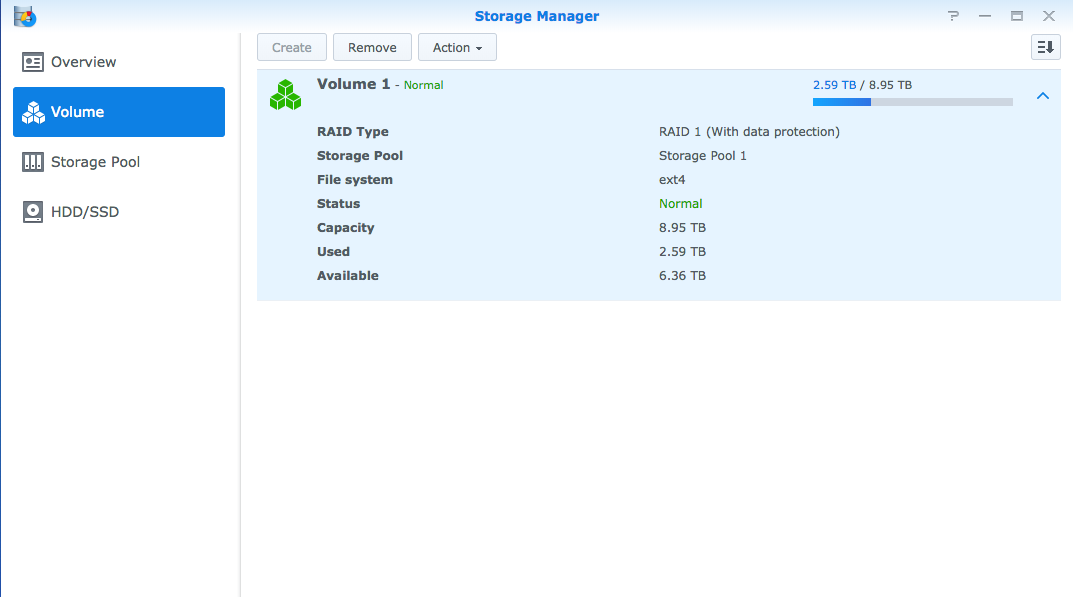Click the Storage Manager app icon top-left
This screenshot has height=597, width=1073.
pyautogui.click(x=24, y=15)
